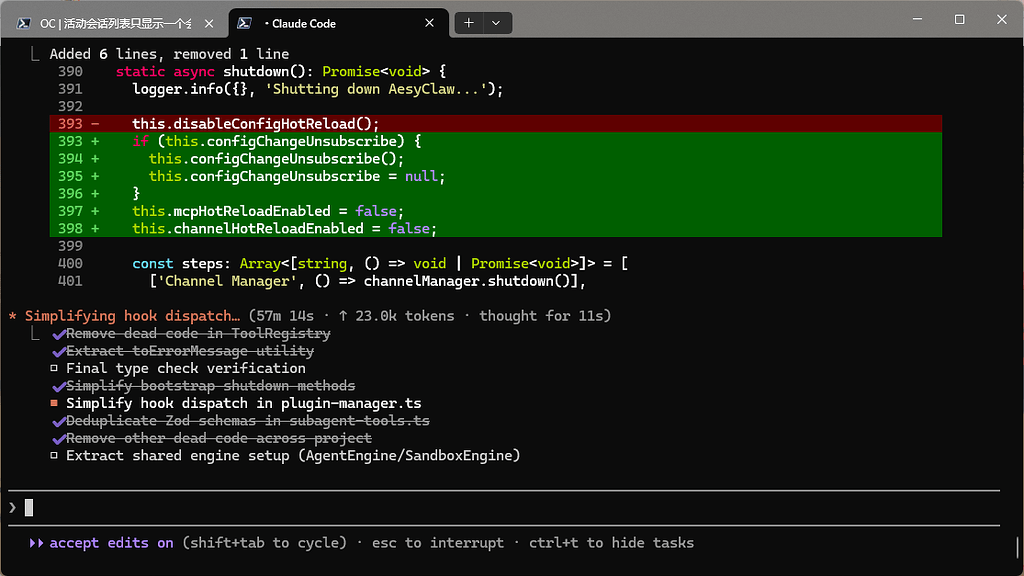Viewport: 1024px width, 576px height.
Task: Close the OC session tab
Action: 209,24
